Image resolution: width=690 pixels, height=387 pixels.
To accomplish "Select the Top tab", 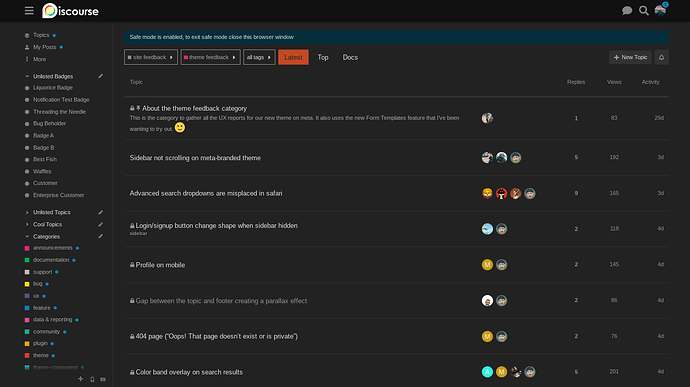I will (323, 57).
